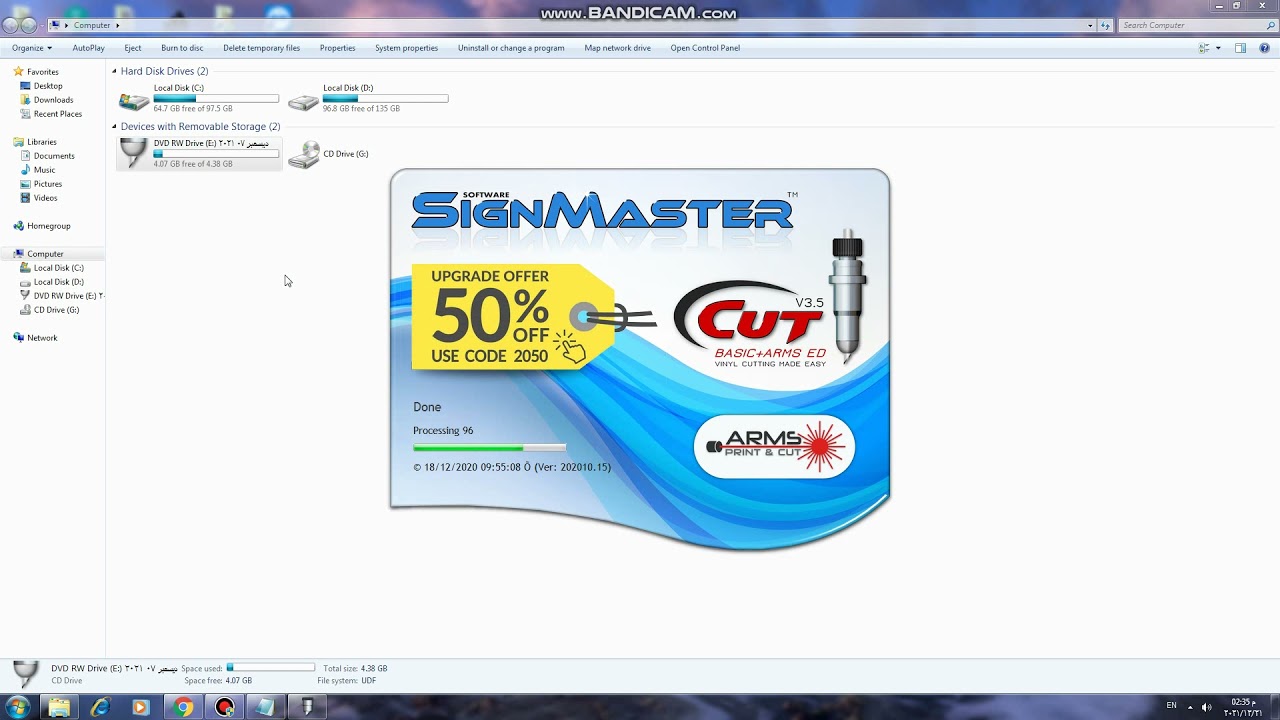Click the Help question mark icon
The width and height of the screenshot is (1280, 720).
[x=1264, y=48]
